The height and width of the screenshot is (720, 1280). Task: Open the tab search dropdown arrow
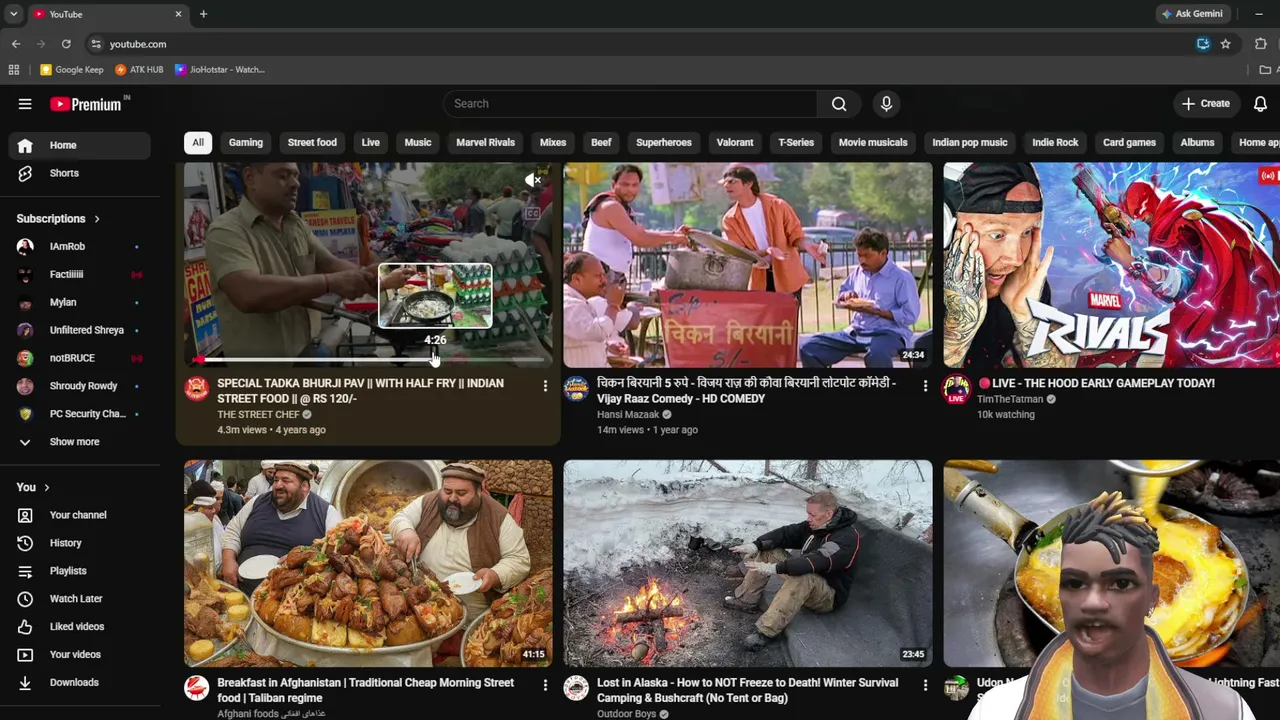pyautogui.click(x=13, y=14)
